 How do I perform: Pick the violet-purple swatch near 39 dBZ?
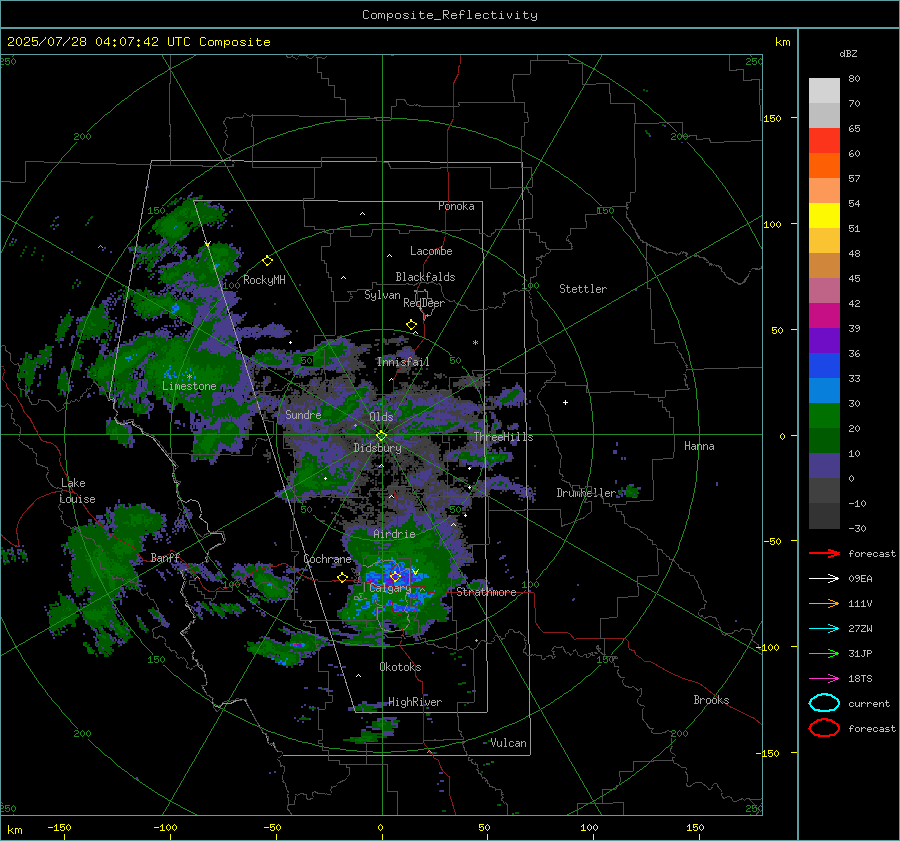pyautogui.click(x=824, y=340)
